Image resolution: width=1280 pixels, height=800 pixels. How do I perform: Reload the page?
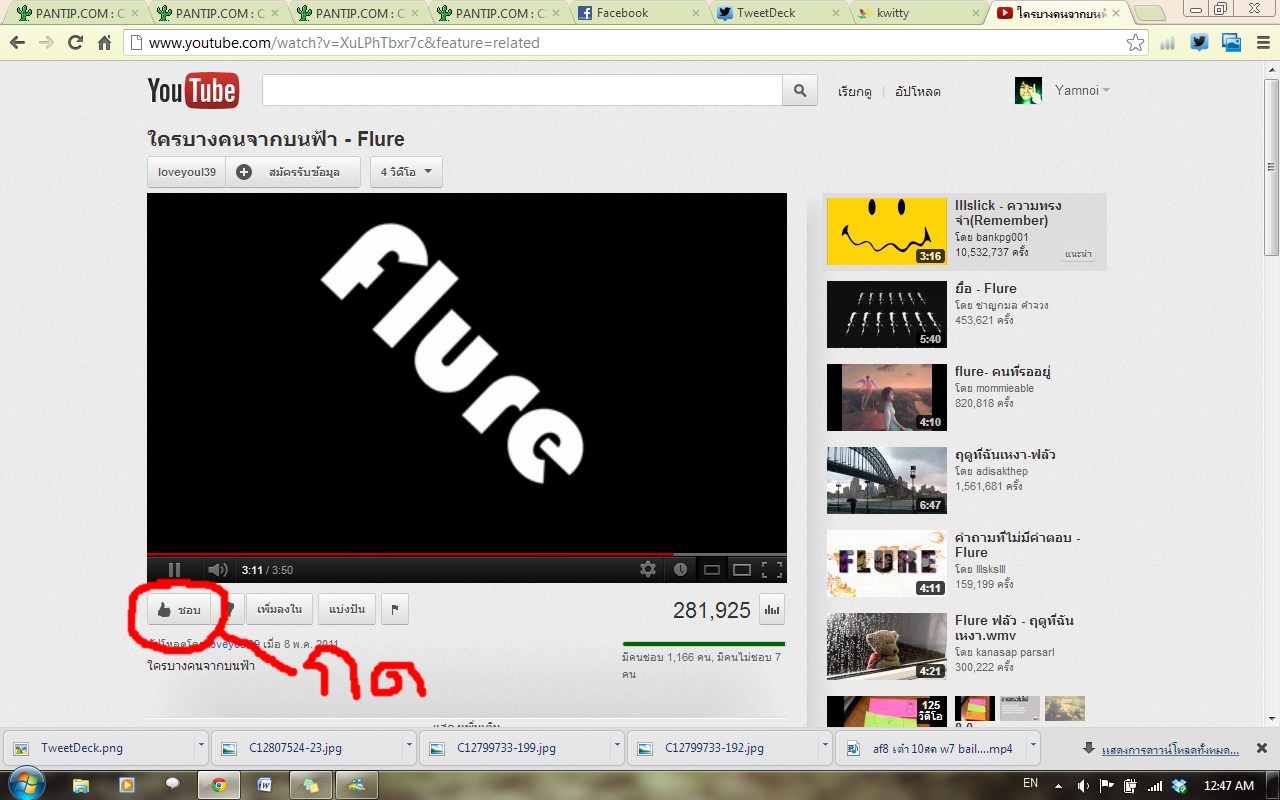tap(75, 43)
